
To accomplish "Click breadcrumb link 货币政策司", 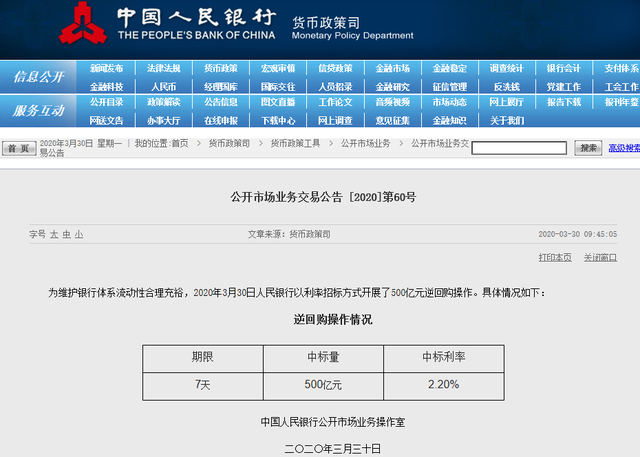I will 229,143.
